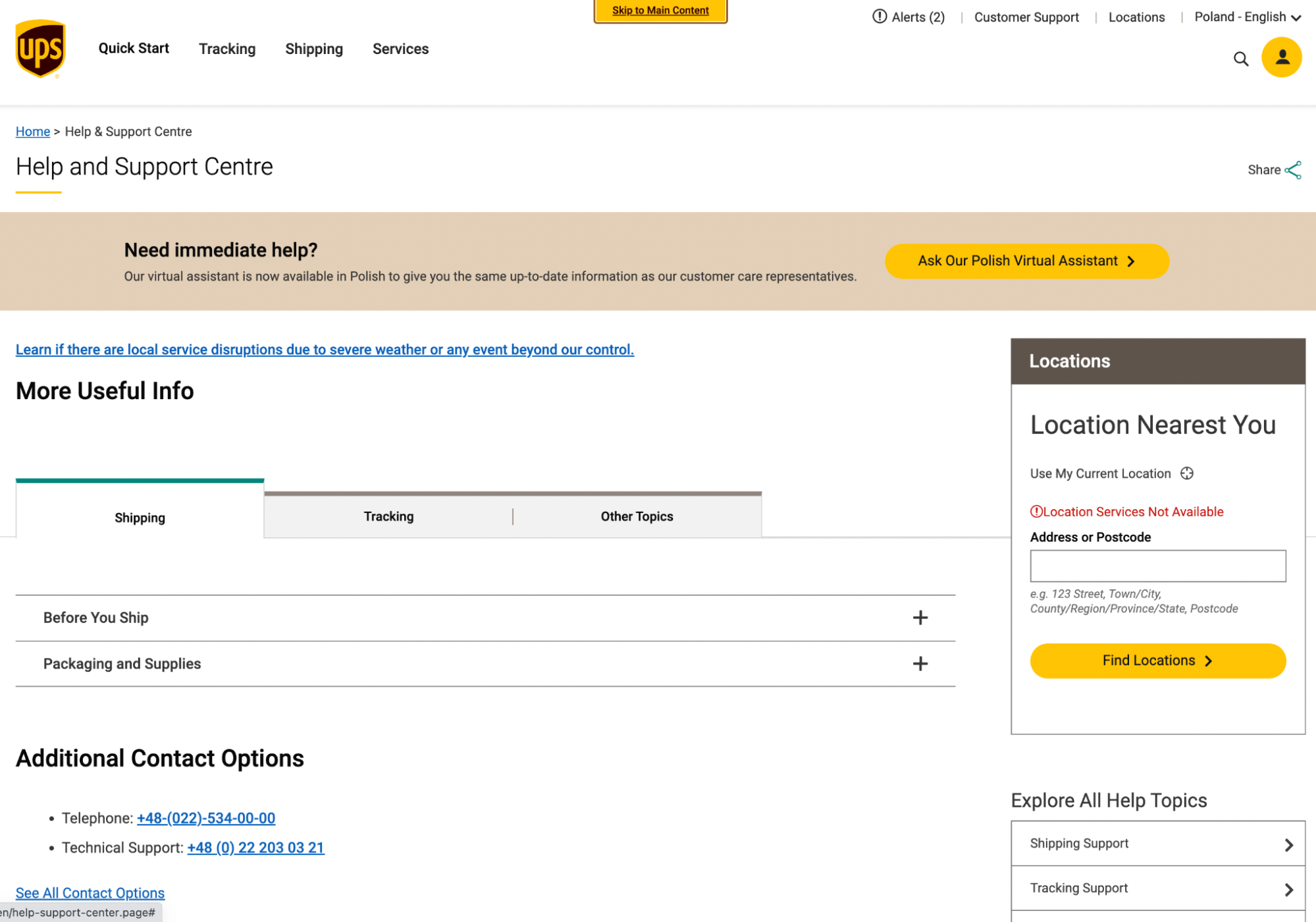Open Tracking Support help topic
Image resolution: width=1316 pixels, height=922 pixels.
pyautogui.click(x=1157, y=888)
